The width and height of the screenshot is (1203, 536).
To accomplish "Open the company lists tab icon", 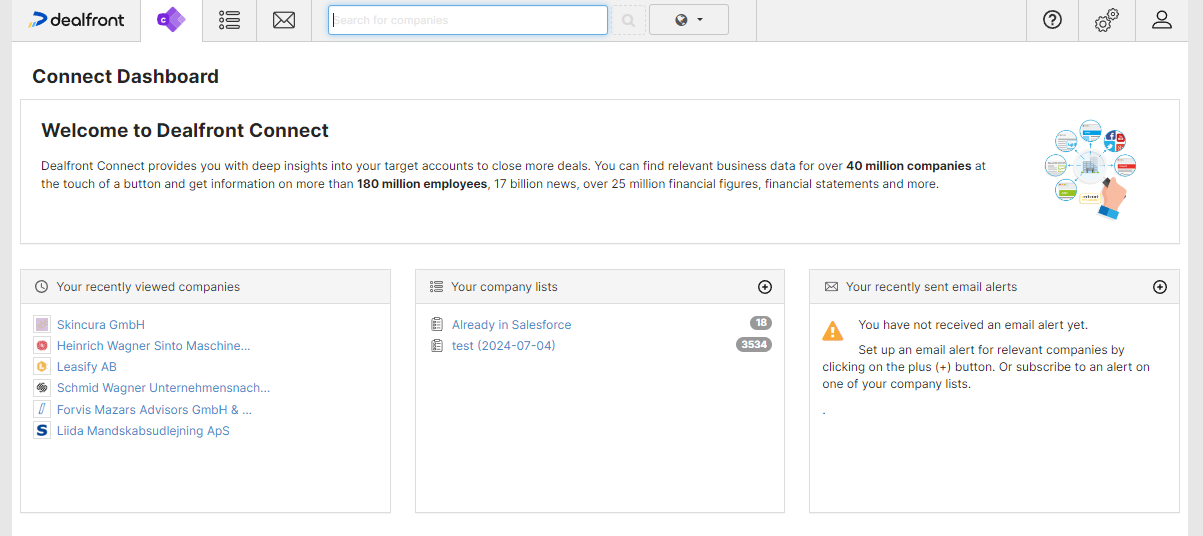I will tap(230, 20).
